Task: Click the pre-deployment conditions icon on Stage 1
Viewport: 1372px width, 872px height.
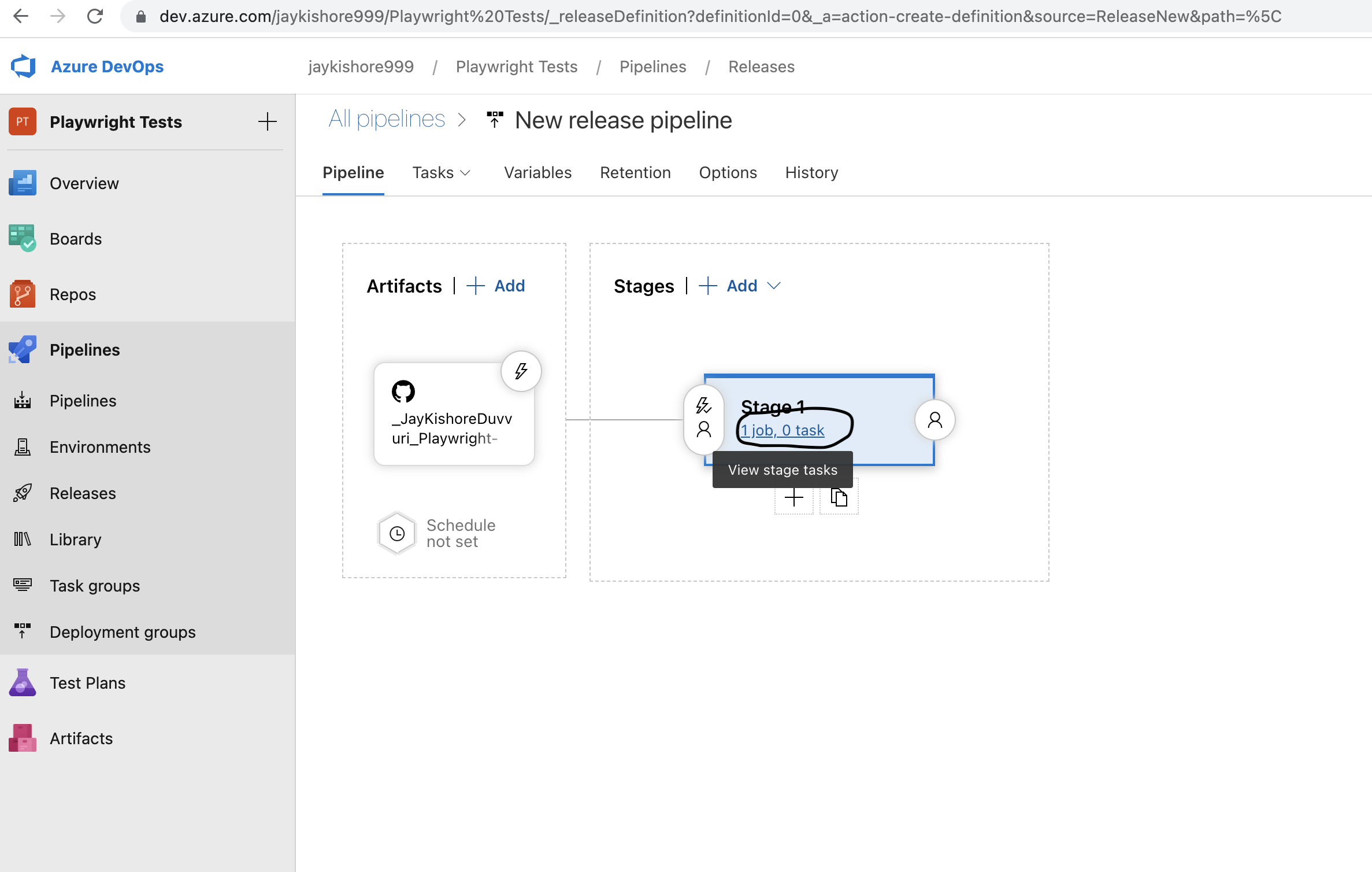Action: pos(703,419)
